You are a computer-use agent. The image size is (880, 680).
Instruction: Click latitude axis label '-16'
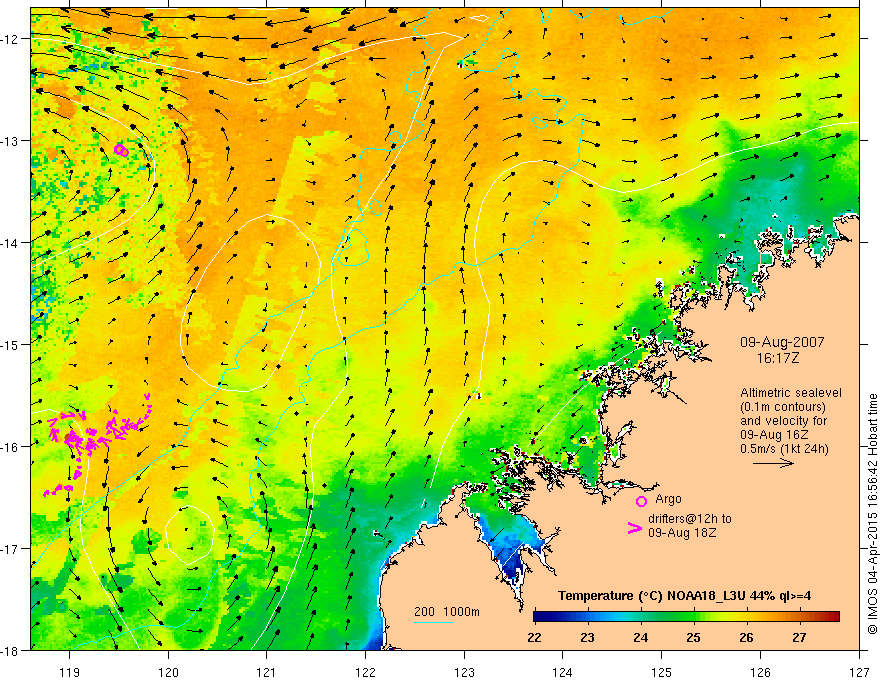[x=11, y=447]
